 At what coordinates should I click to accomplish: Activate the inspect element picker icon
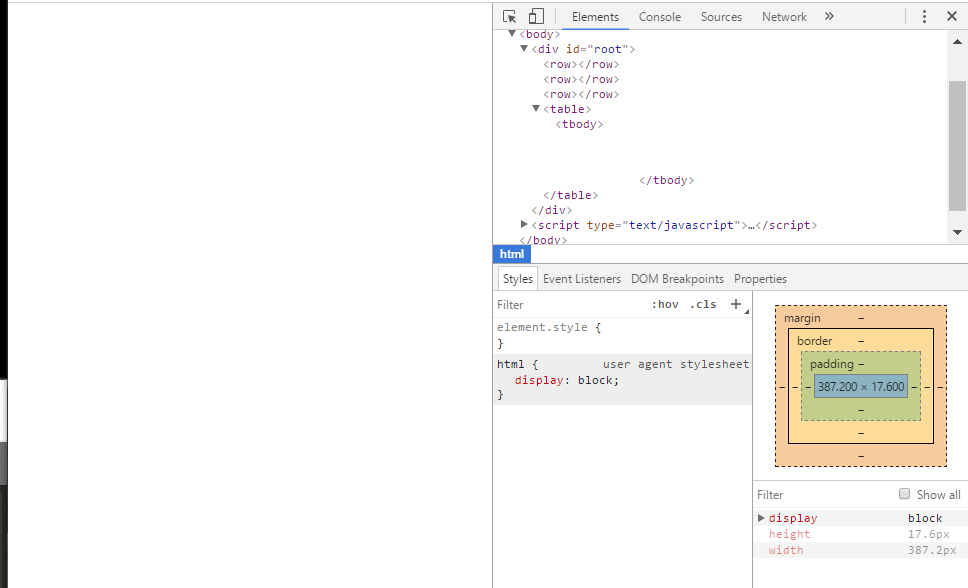point(509,17)
